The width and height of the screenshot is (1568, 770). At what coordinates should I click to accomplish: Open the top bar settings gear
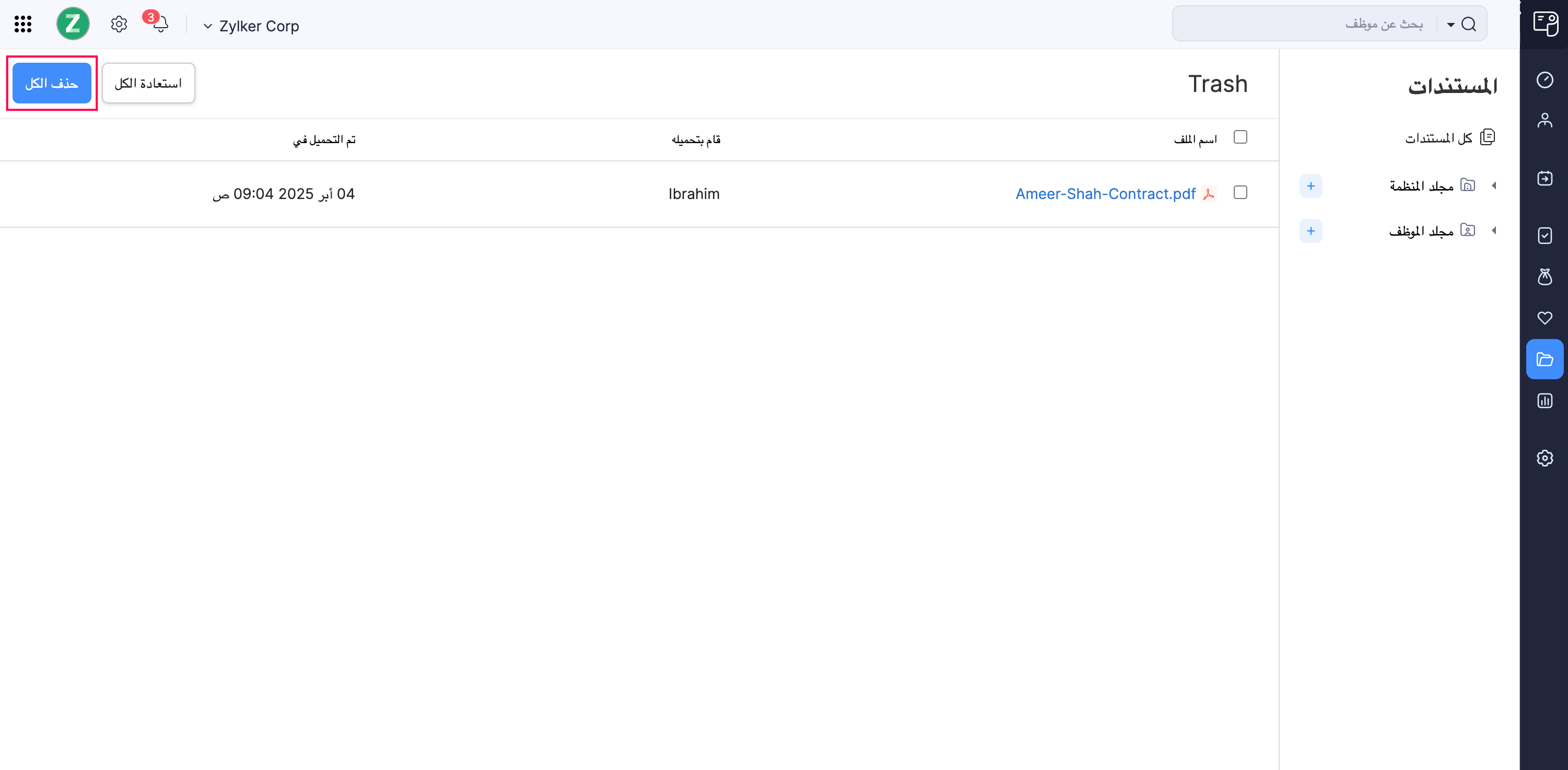pos(119,25)
